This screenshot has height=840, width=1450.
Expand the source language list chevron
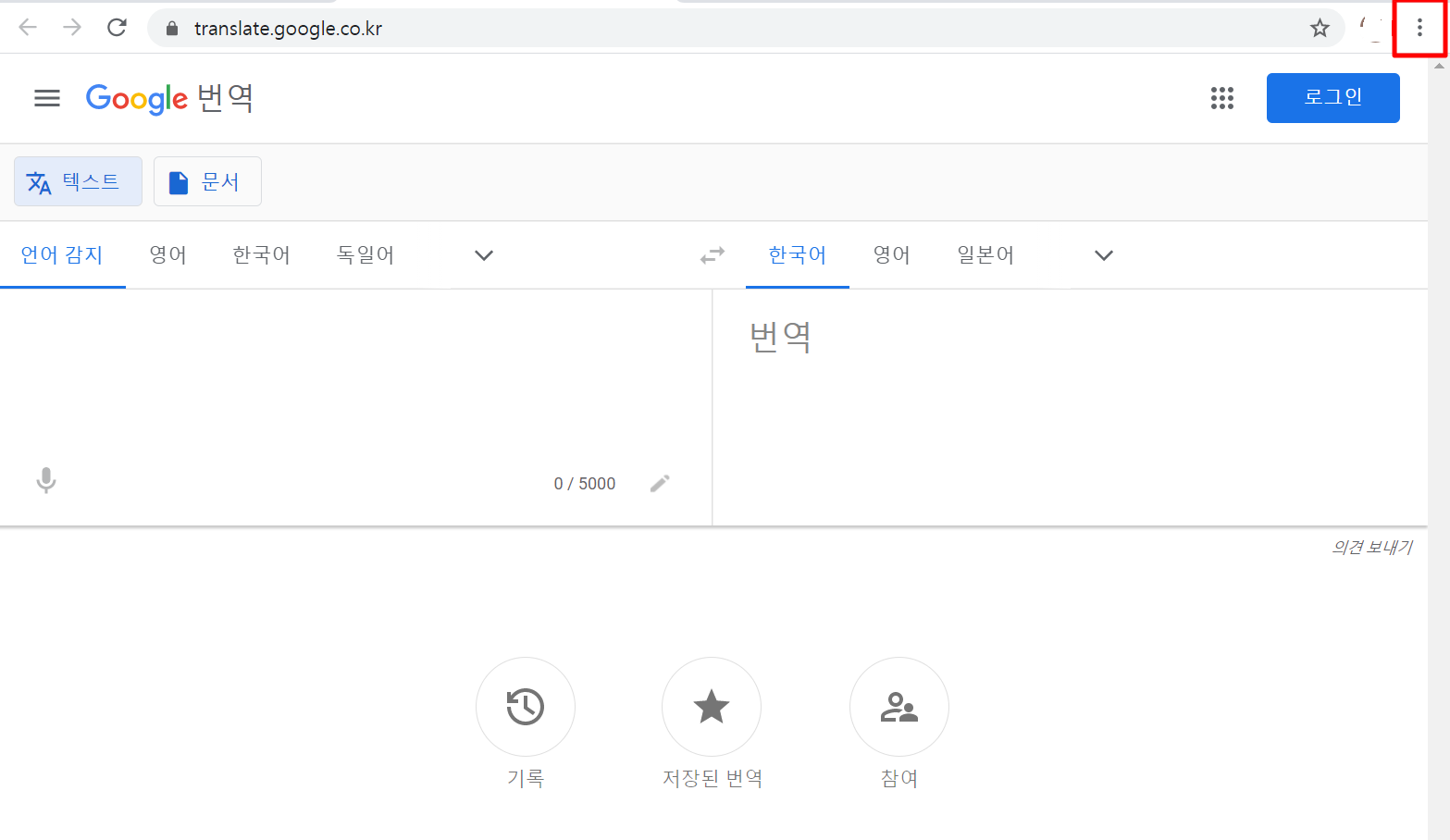(484, 255)
